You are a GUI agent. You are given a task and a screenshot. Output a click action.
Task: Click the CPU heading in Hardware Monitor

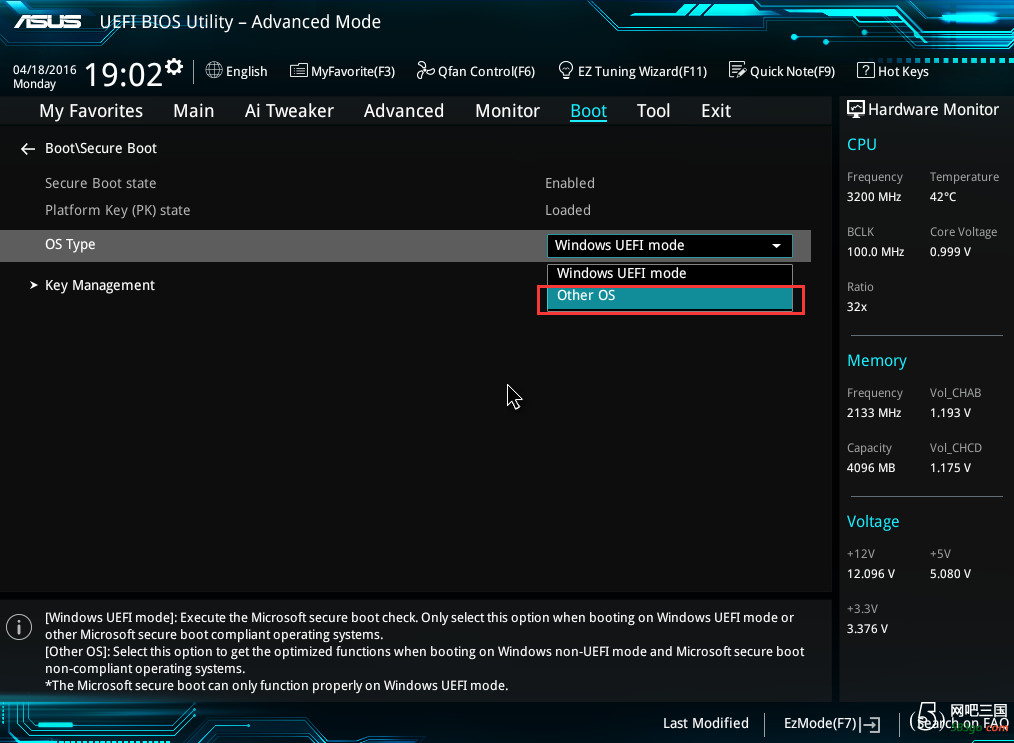point(861,144)
